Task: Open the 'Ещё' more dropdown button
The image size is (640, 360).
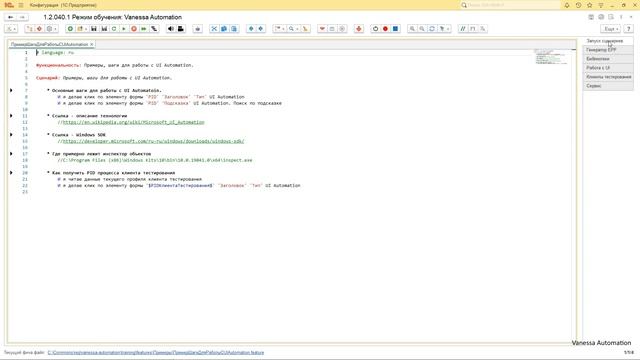Action: click(x=611, y=29)
